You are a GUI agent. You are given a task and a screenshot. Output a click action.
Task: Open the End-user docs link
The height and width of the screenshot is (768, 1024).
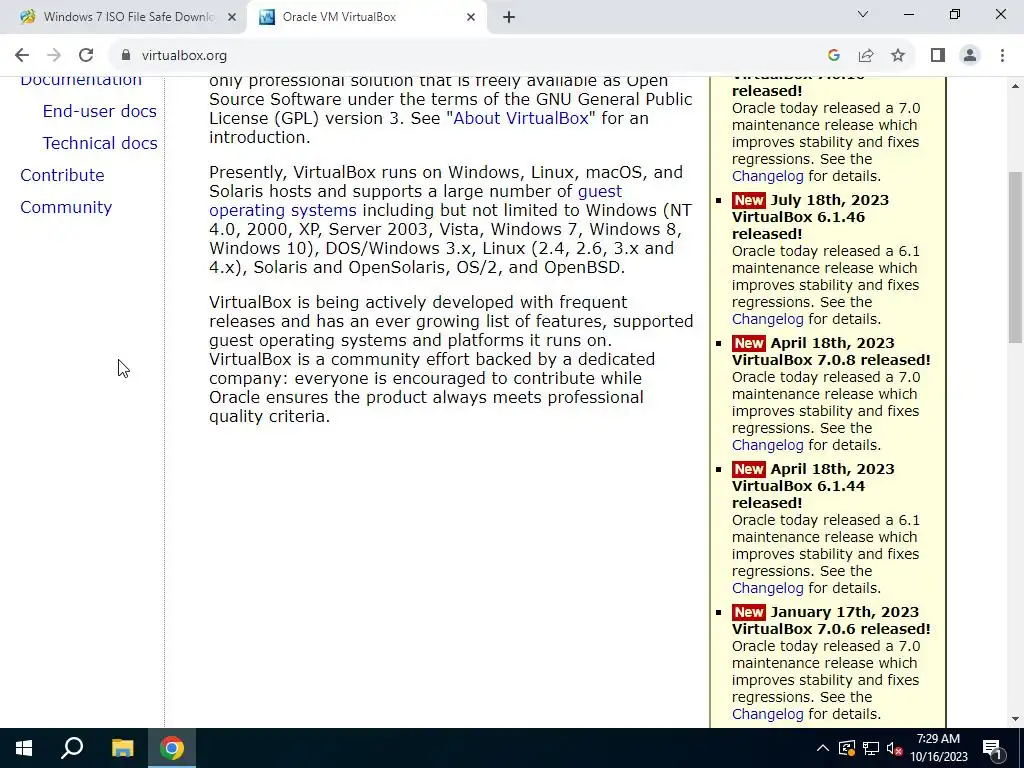[x=99, y=111]
